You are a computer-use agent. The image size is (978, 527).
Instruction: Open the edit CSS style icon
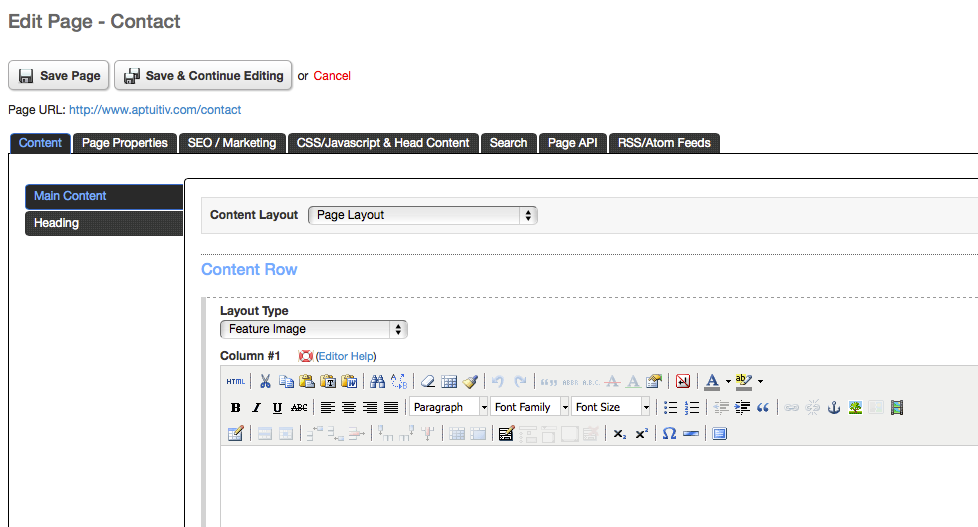point(654,381)
